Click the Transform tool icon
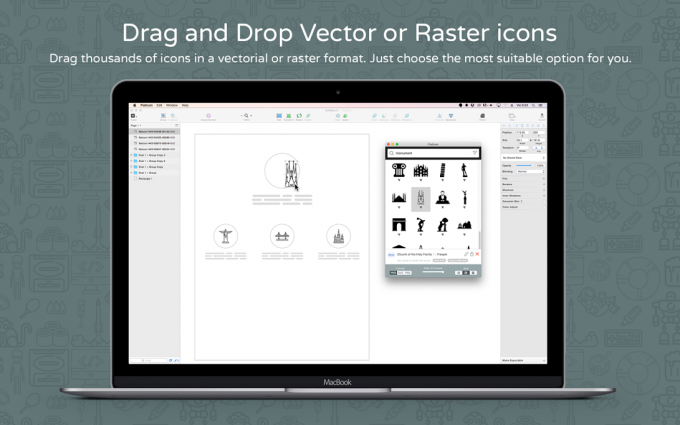The width and height of the screenshot is (680, 425). [288, 116]
